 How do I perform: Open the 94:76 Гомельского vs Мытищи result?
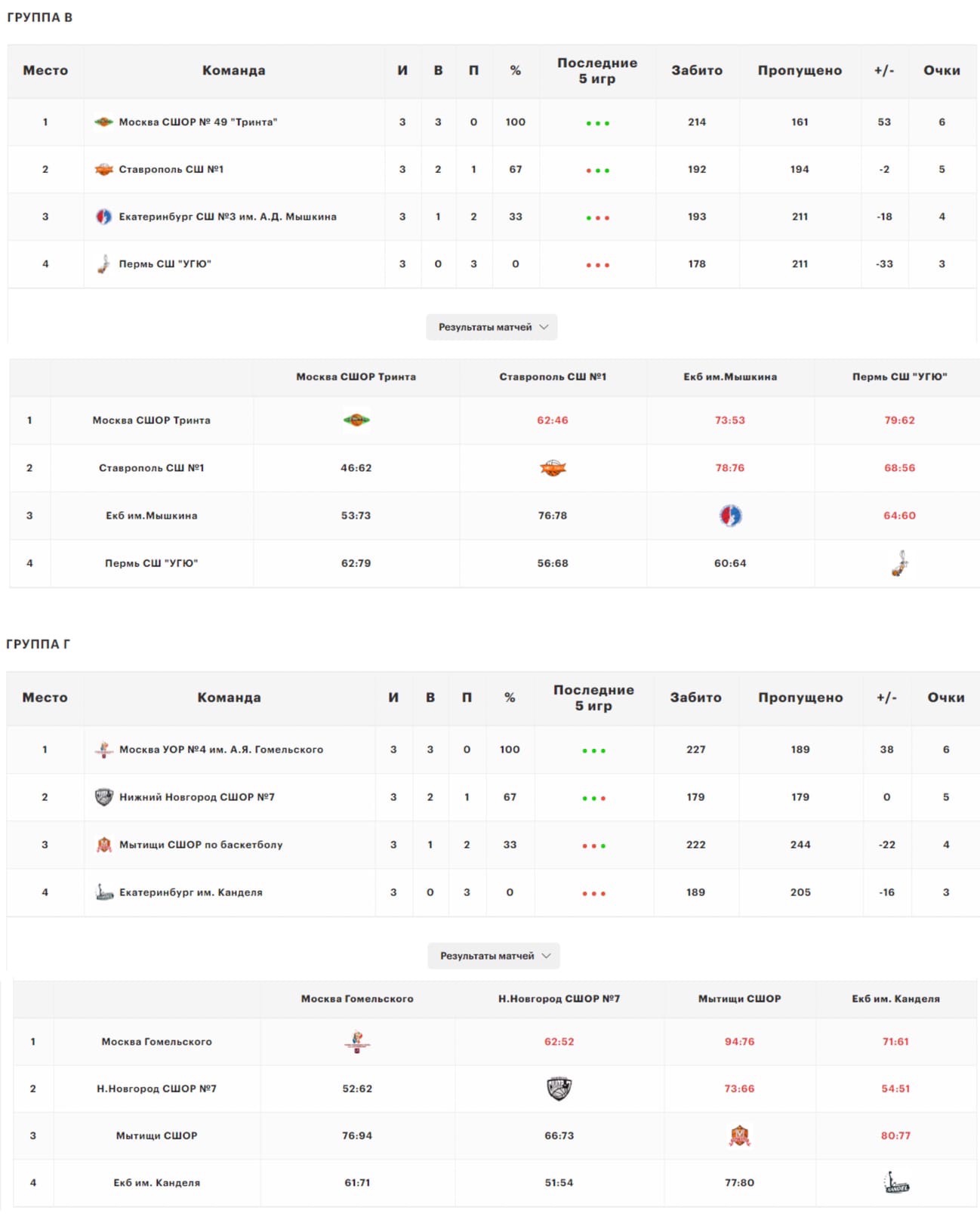click(740, 1042)
